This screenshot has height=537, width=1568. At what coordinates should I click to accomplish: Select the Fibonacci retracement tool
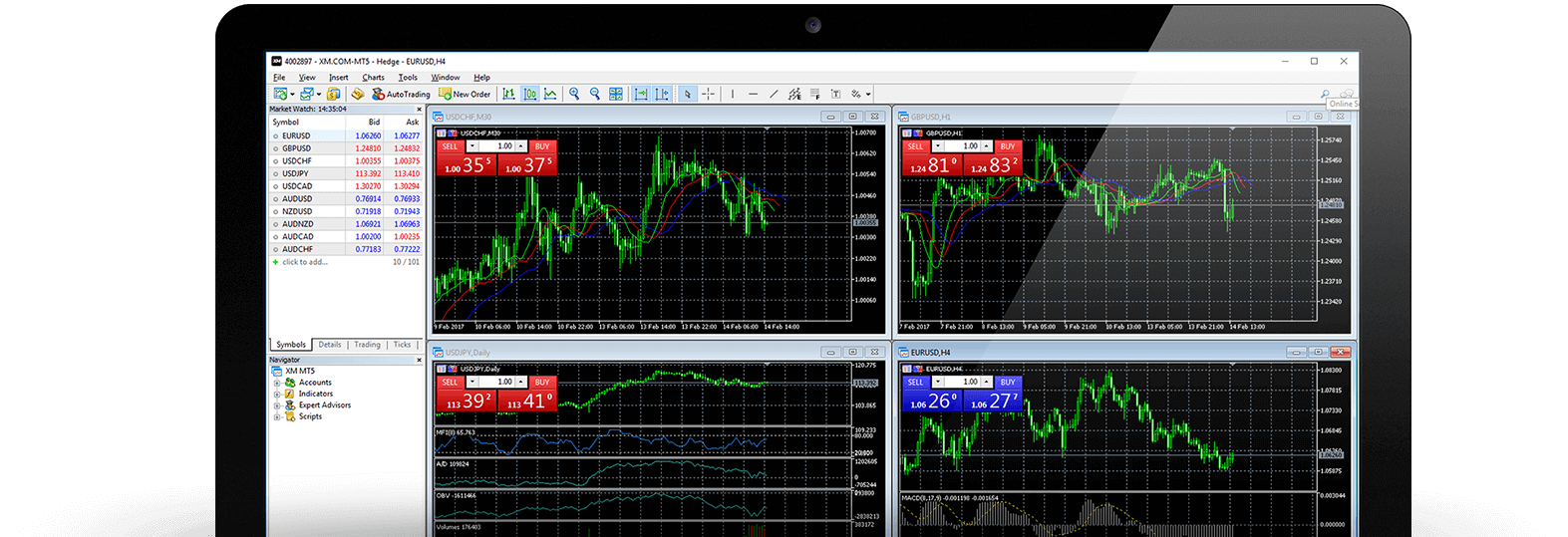pyautogui.click(x=814, y=94)
